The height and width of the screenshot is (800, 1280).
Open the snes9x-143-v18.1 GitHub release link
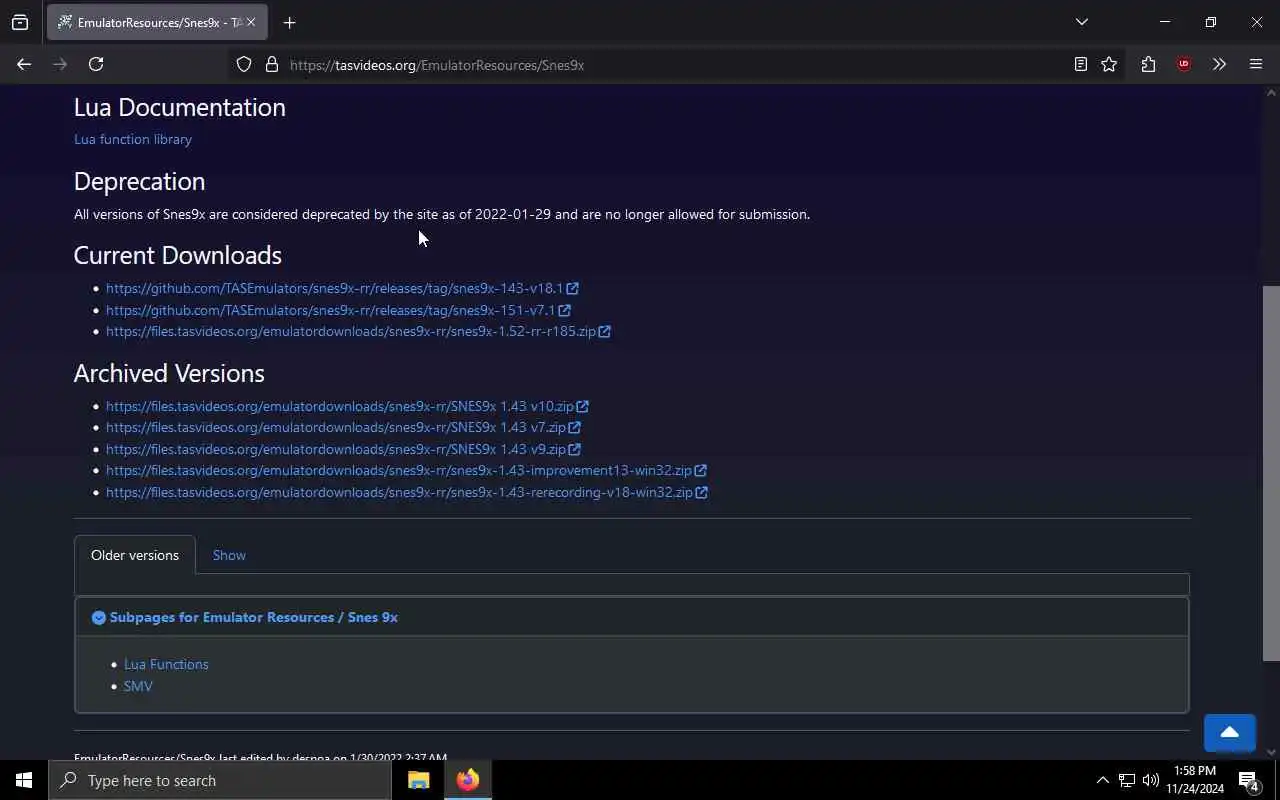click(334, 288)
